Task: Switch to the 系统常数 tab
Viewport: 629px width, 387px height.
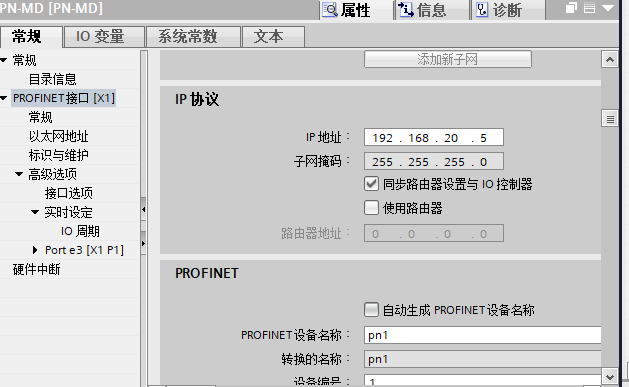Action: [x=193, y=37]
